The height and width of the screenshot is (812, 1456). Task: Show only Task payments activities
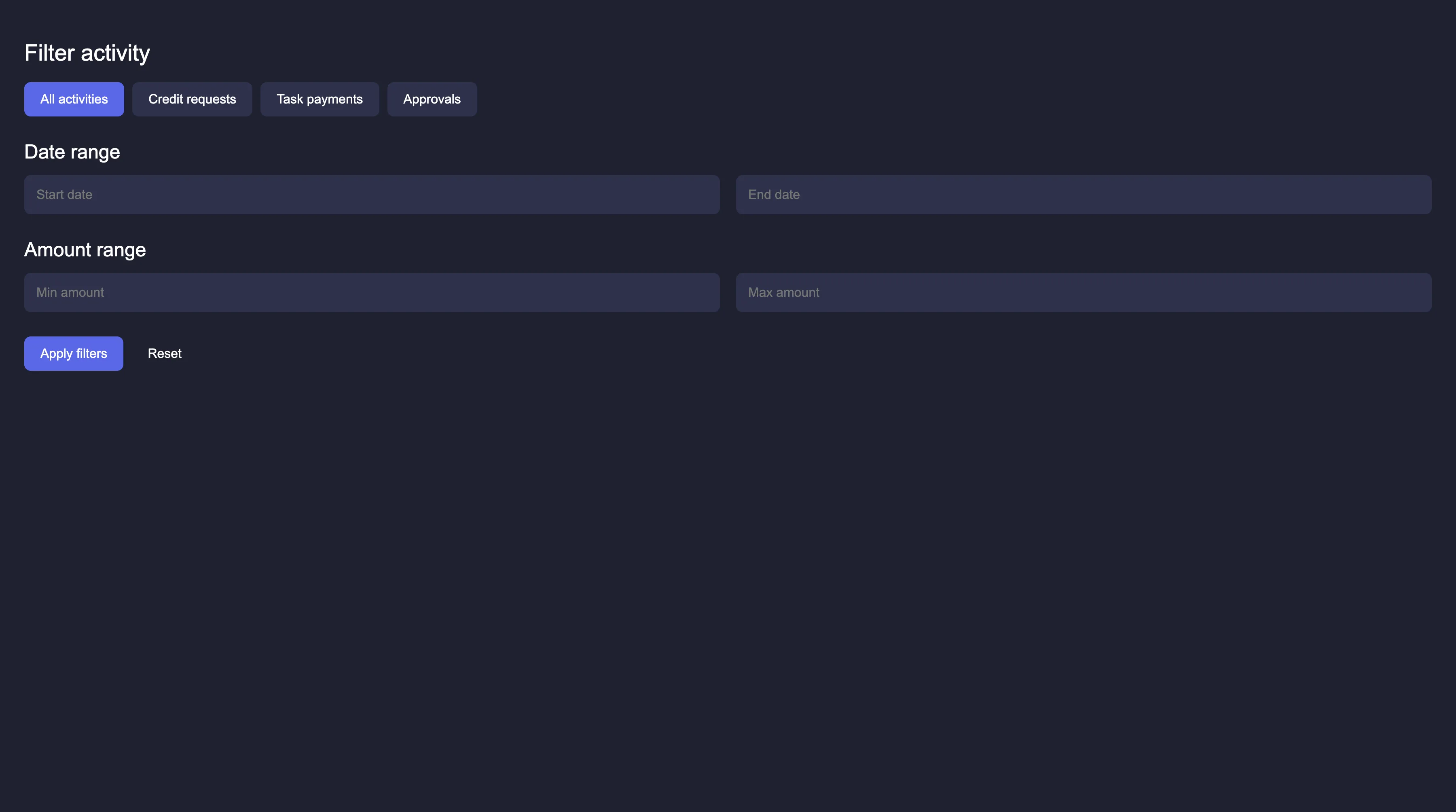(x=320, y=99)
